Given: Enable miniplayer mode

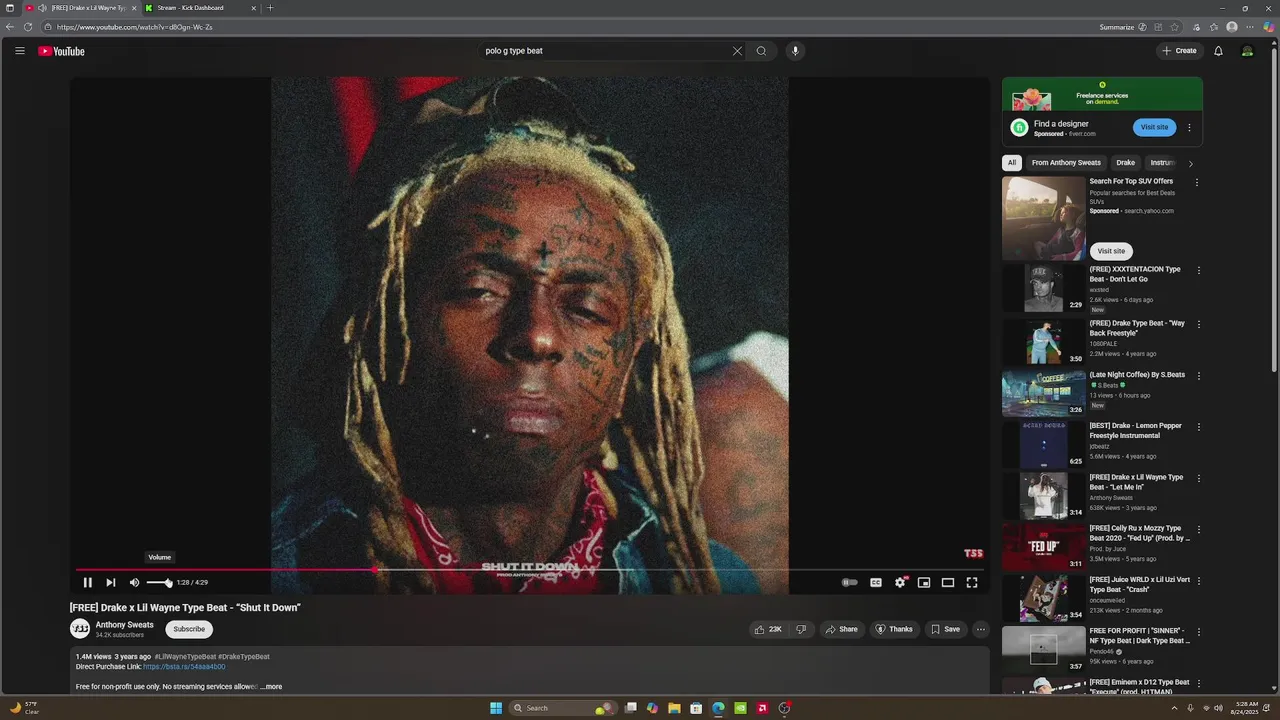Looking at the screenshot, I should [x=924, y=582].
